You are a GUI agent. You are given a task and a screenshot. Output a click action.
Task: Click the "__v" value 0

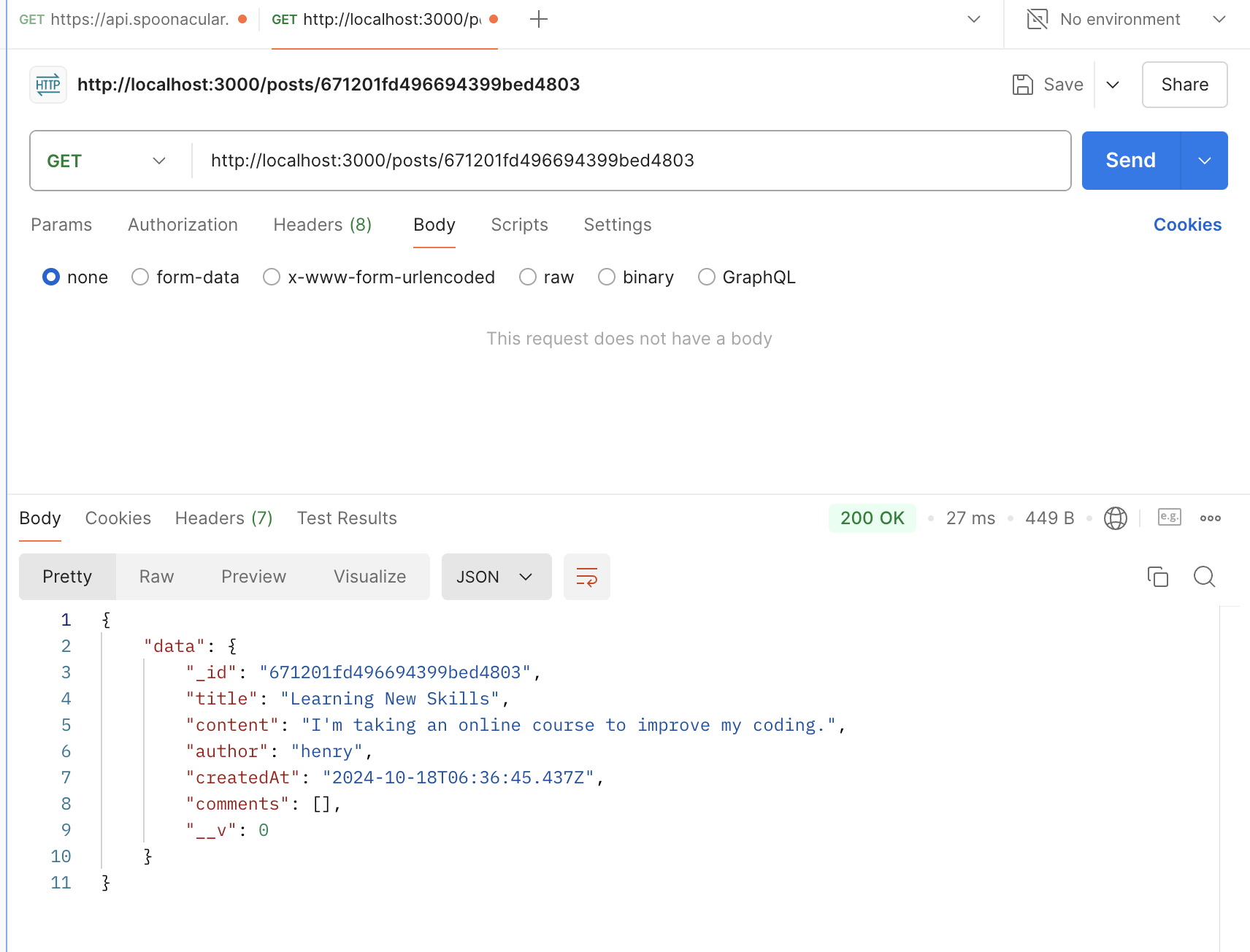tap(264, 830)
